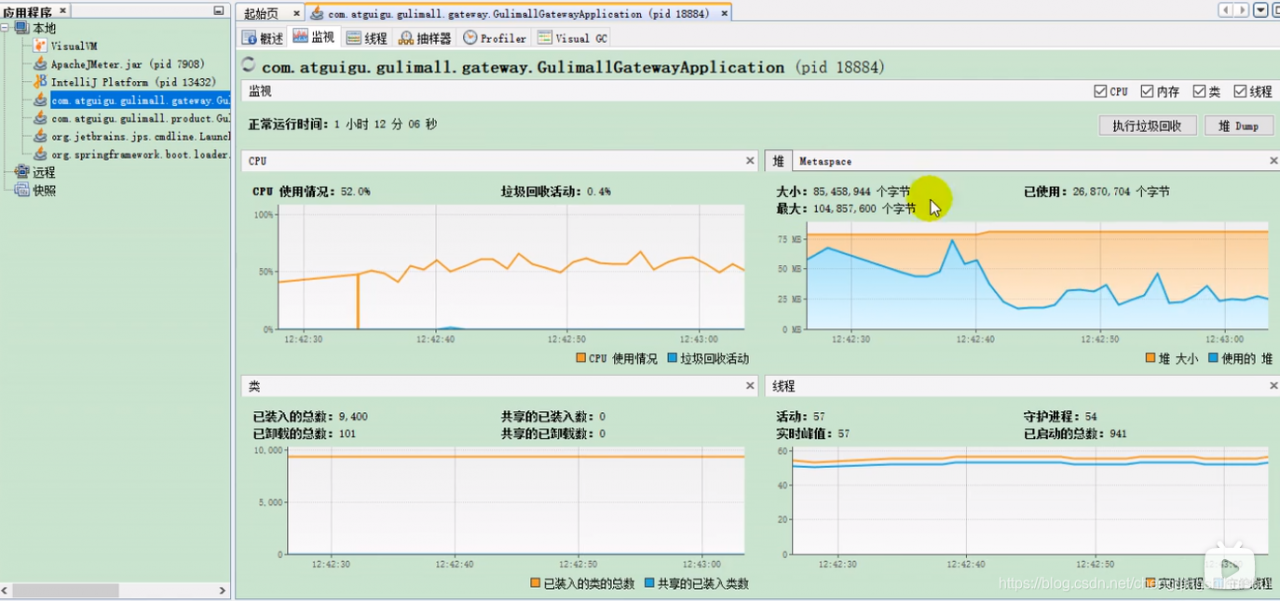Select the gulimall.gateway application node

[x=140, y=100]
